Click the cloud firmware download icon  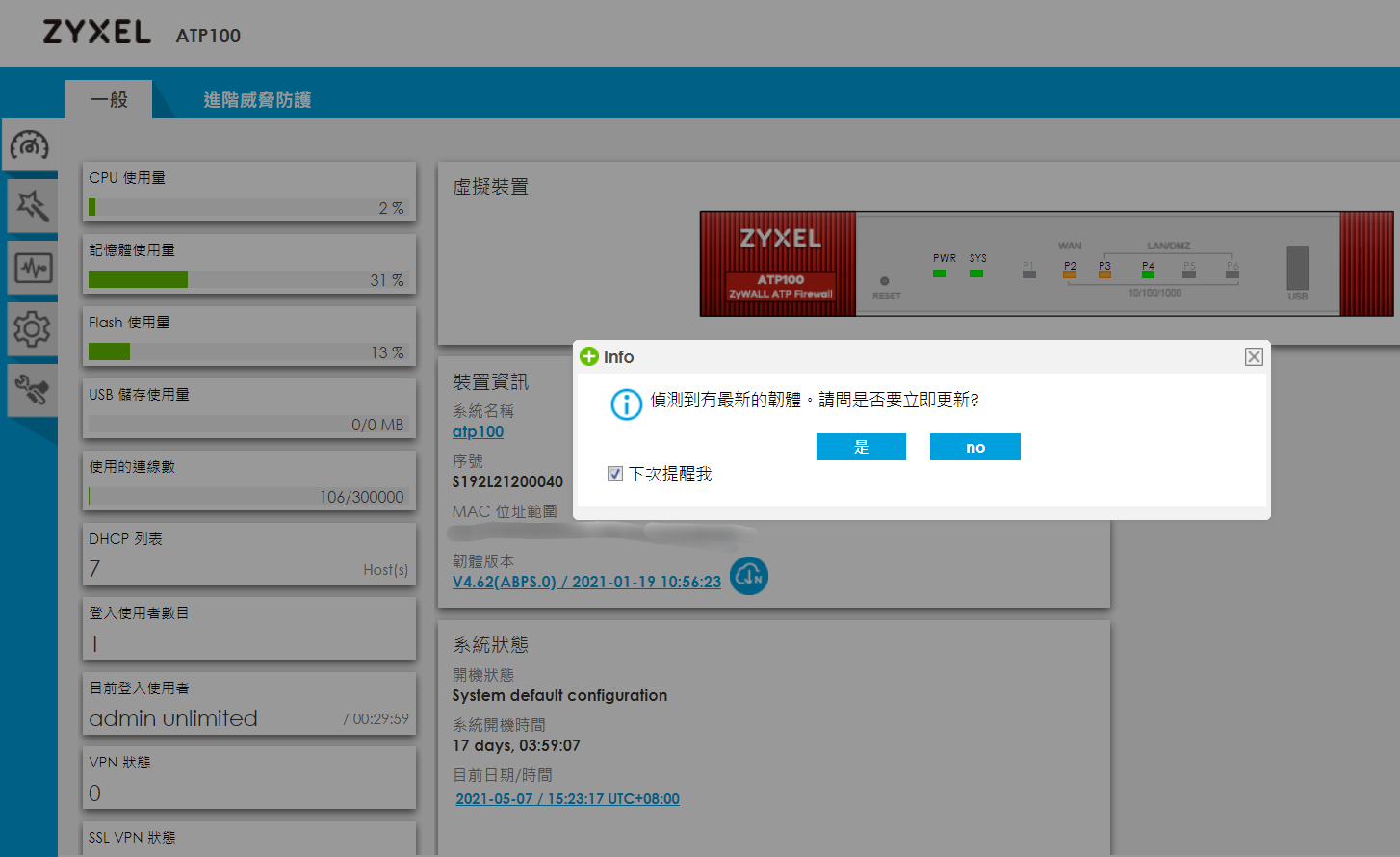click(748, 576)
